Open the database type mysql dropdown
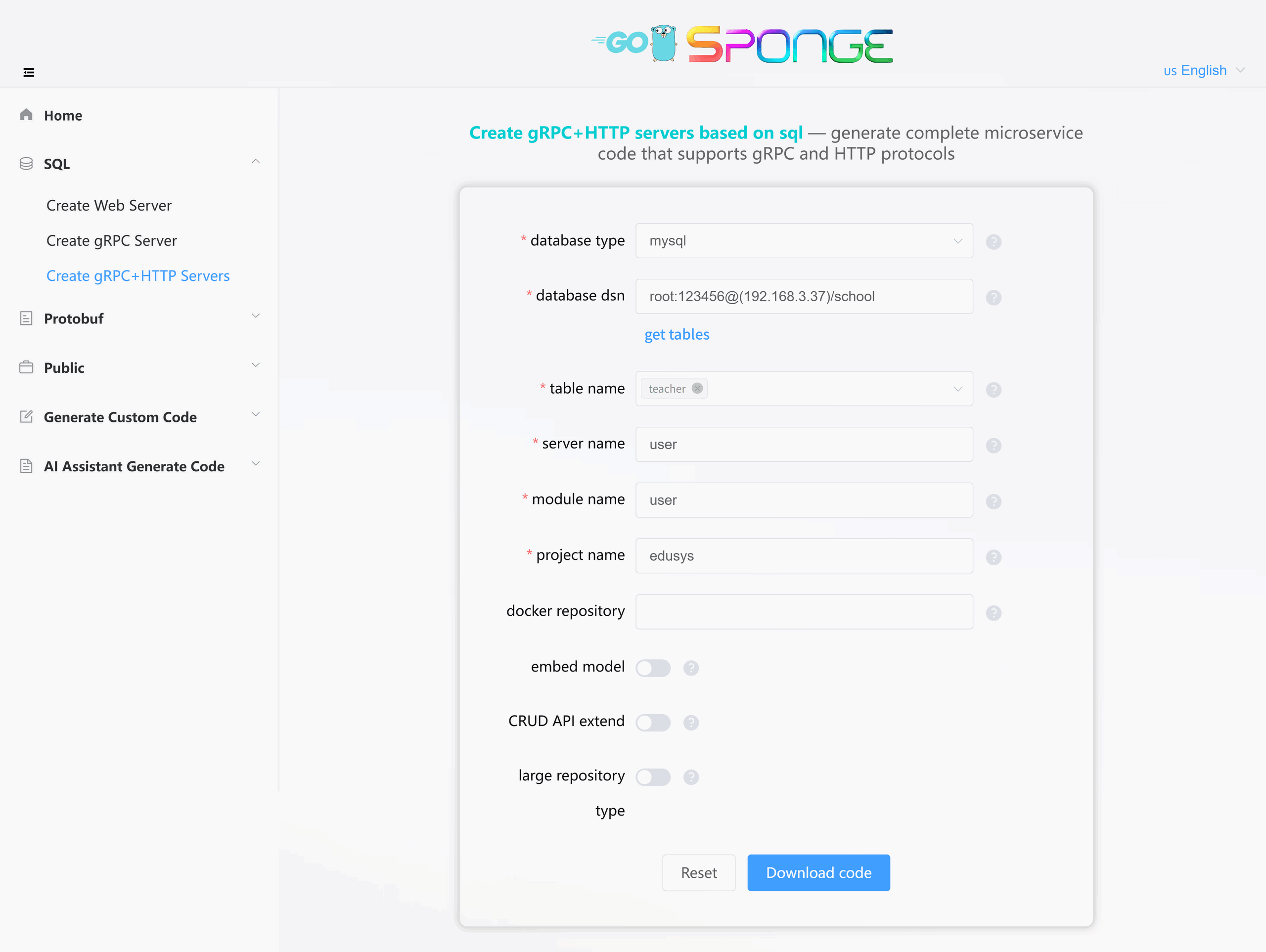This screenshot has height=952, width=1266. (x=804, y=240)
